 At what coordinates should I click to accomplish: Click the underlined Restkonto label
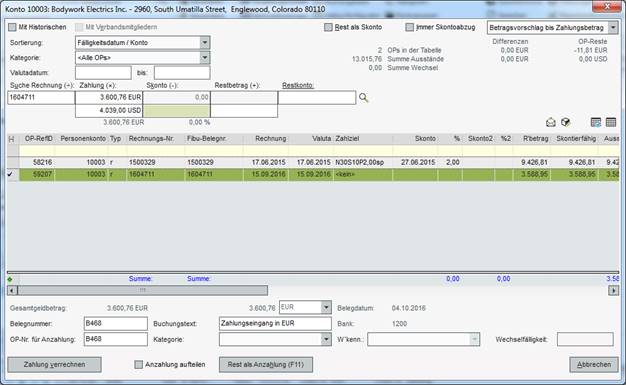[x=298, y=85]
